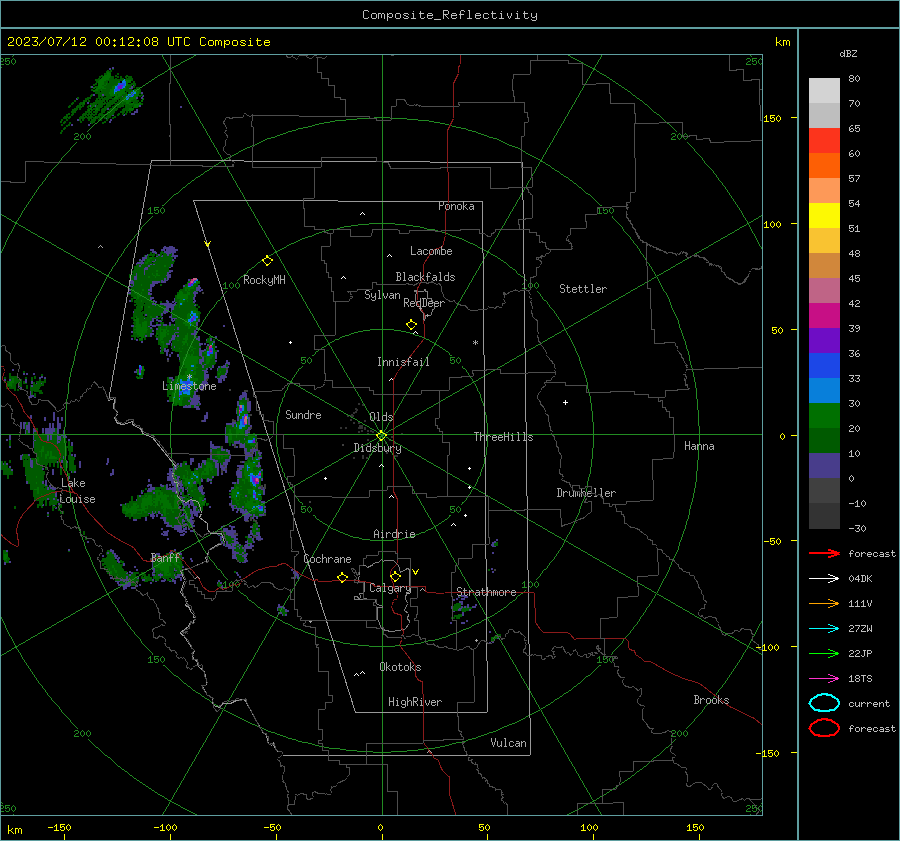Select the Drumheller town label
The image size is (900, 841).
point(586,493)
